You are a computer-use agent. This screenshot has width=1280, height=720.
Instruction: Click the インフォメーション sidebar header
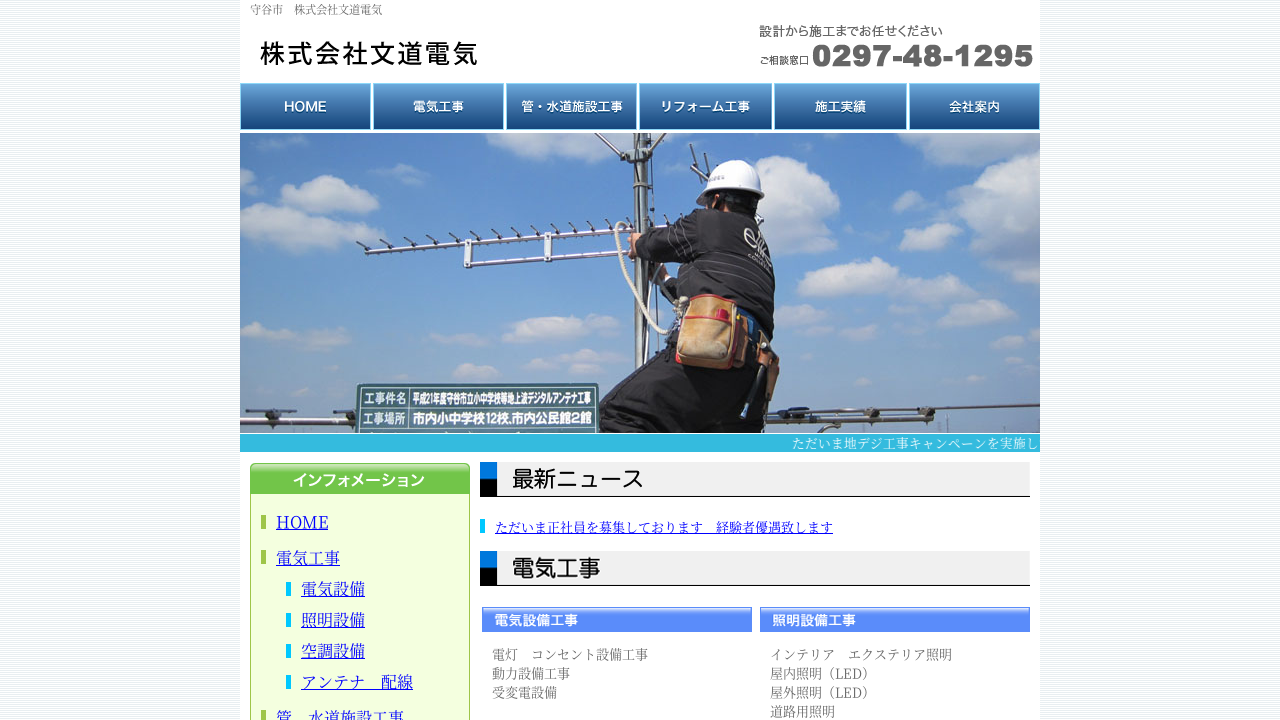click(x=360, y=479)
